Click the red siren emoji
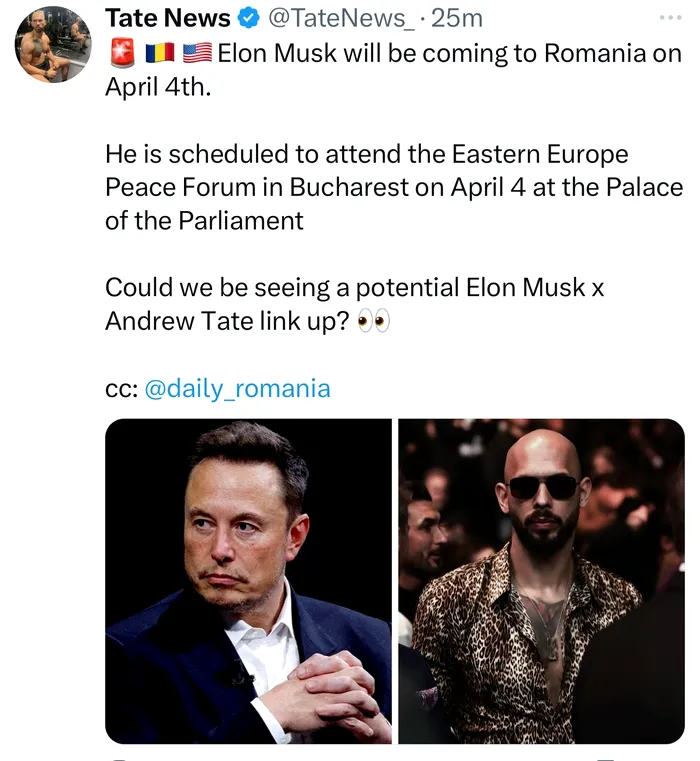The height and width of the screenshot is (761, 700). 121,53
